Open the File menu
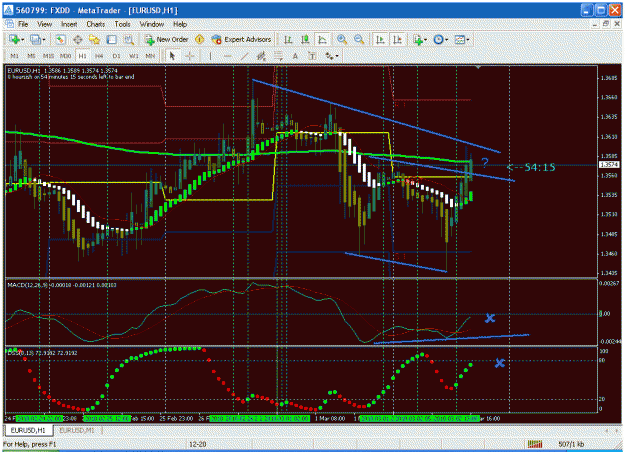The height and width of the screenshot is (452, 625). [23, 24]
